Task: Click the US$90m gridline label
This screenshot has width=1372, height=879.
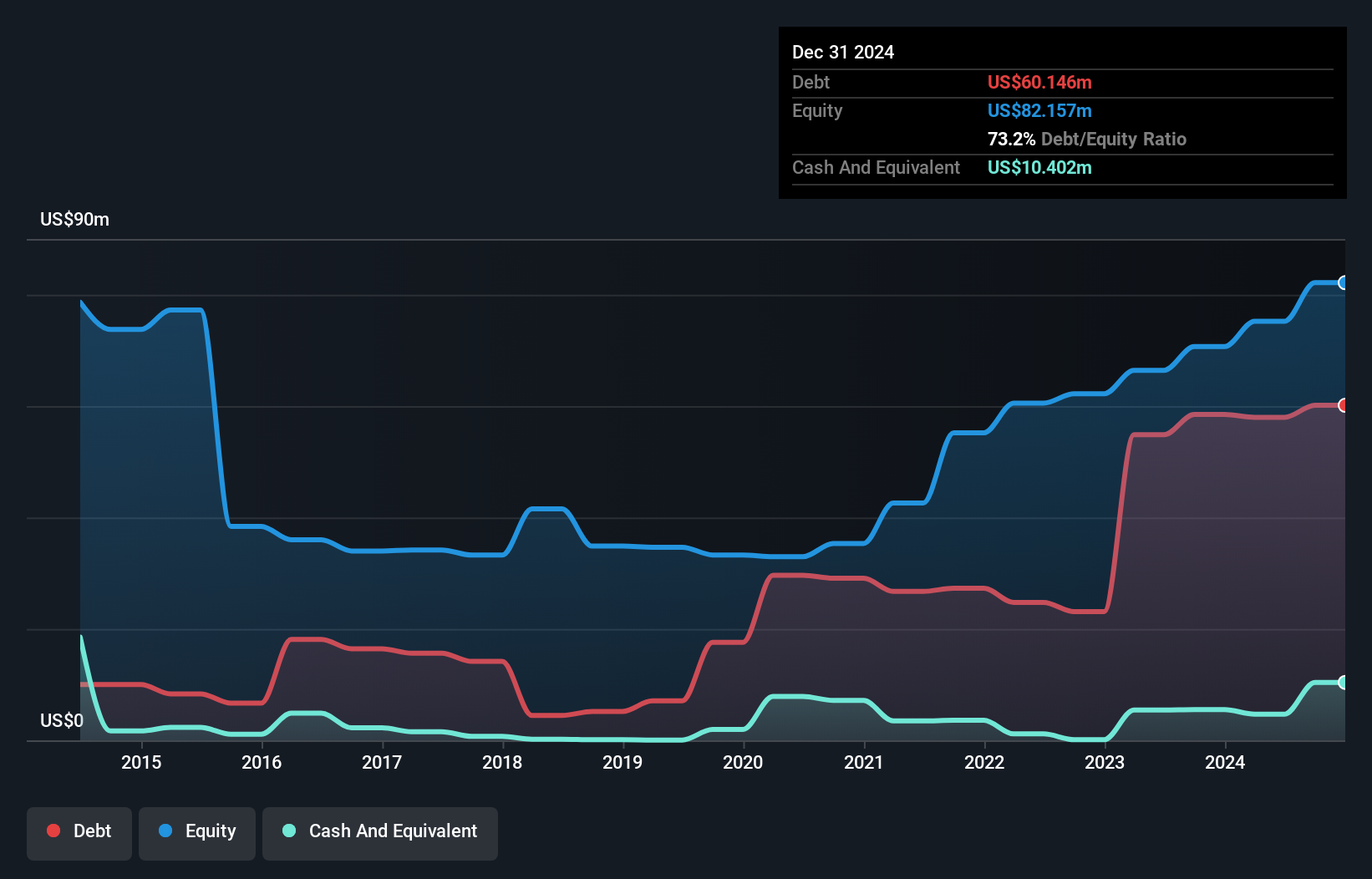Action: pyautogui.click(x=74, y=219)
